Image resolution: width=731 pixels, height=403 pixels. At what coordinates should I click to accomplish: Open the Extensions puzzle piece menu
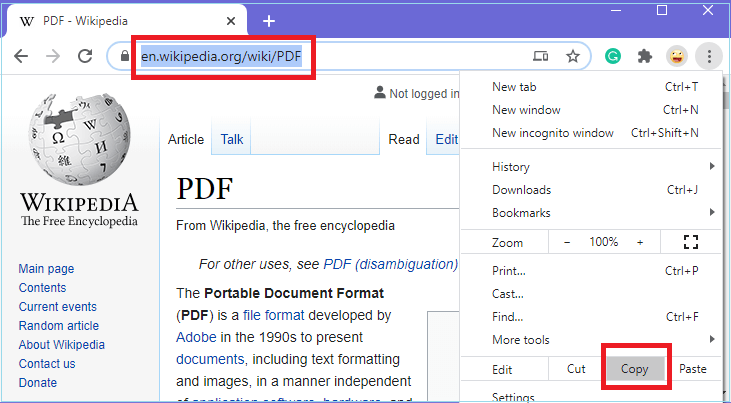[646, 56]
